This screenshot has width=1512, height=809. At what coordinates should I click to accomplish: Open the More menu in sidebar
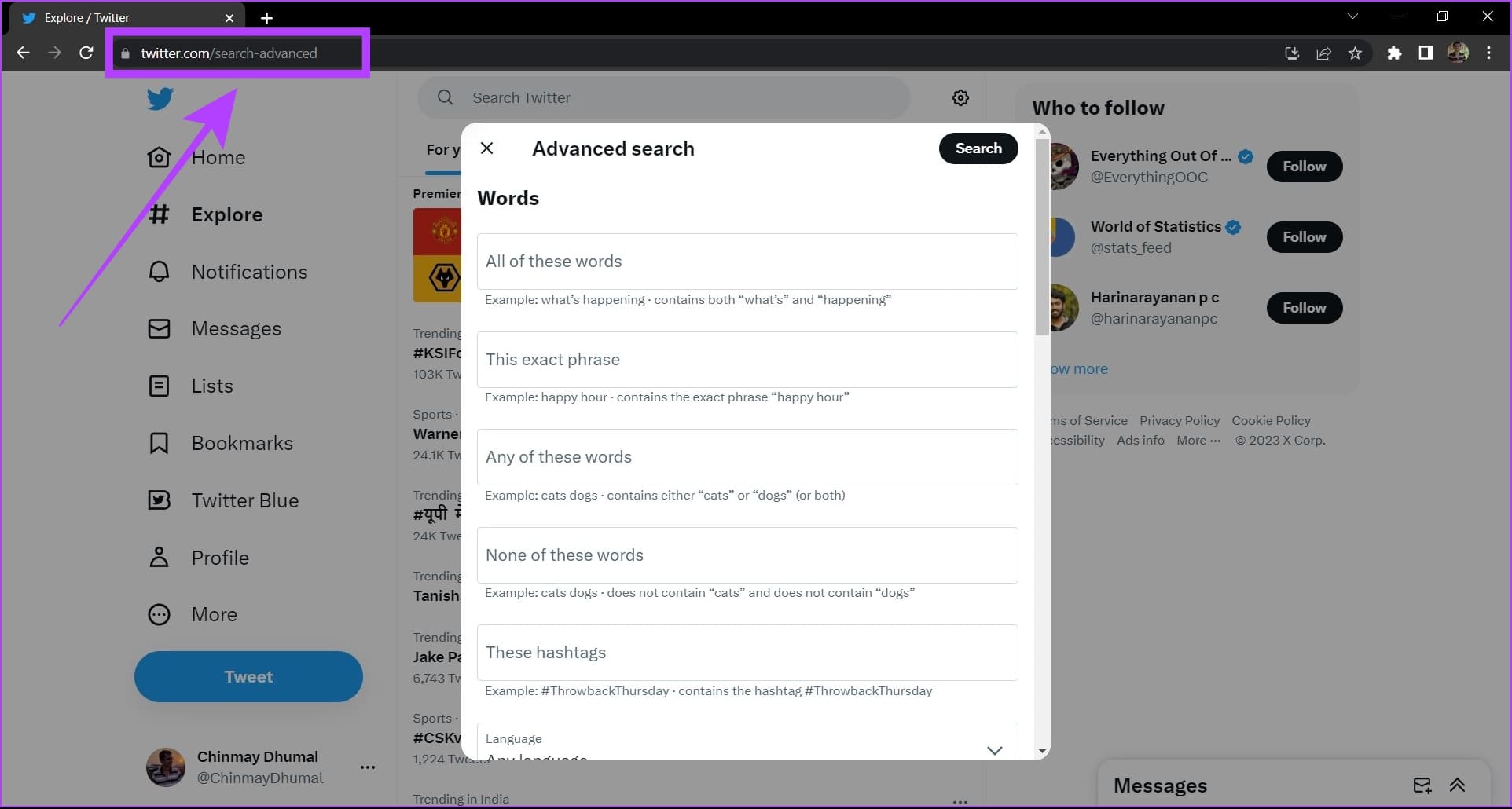(x=193, y=614)
